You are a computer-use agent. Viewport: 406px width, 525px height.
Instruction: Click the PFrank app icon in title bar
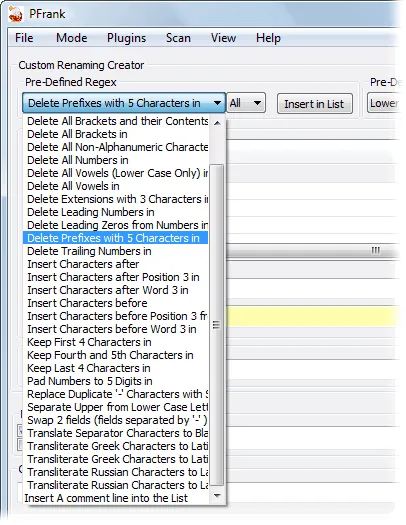15,14
